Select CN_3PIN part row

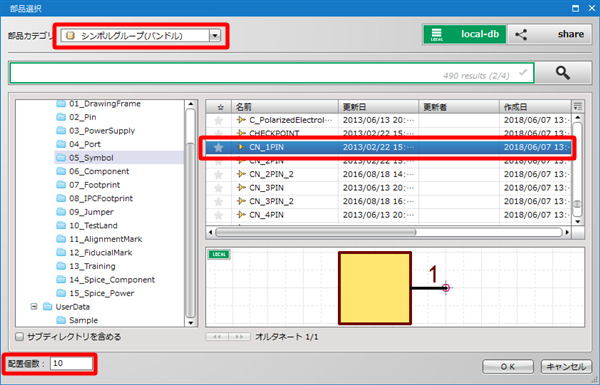tap(389, 188)
